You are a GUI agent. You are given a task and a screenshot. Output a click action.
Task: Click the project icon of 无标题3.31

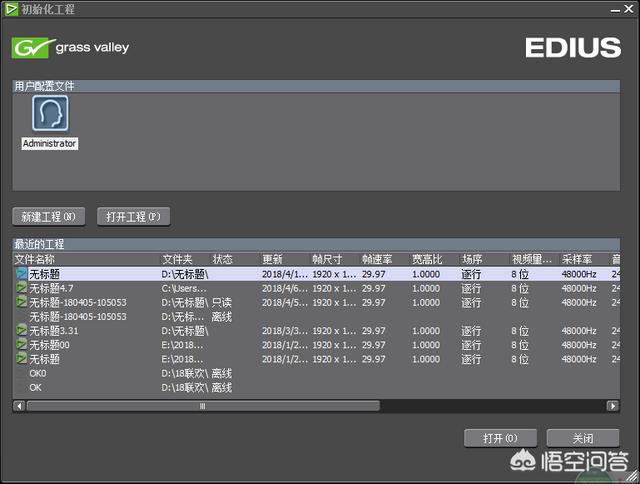pos(21,330)
